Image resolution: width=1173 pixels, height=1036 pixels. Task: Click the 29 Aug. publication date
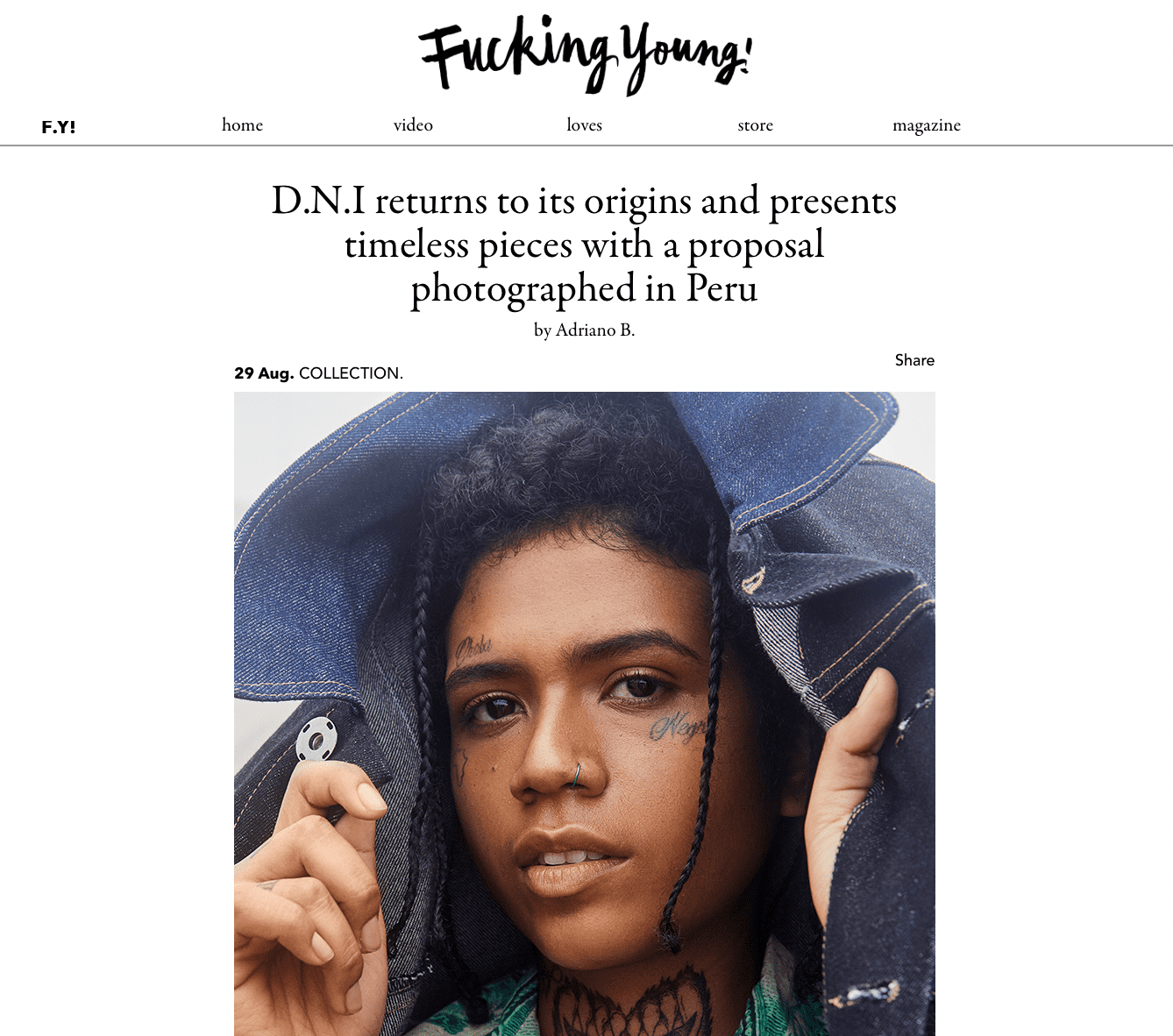[x=264, y=373]
